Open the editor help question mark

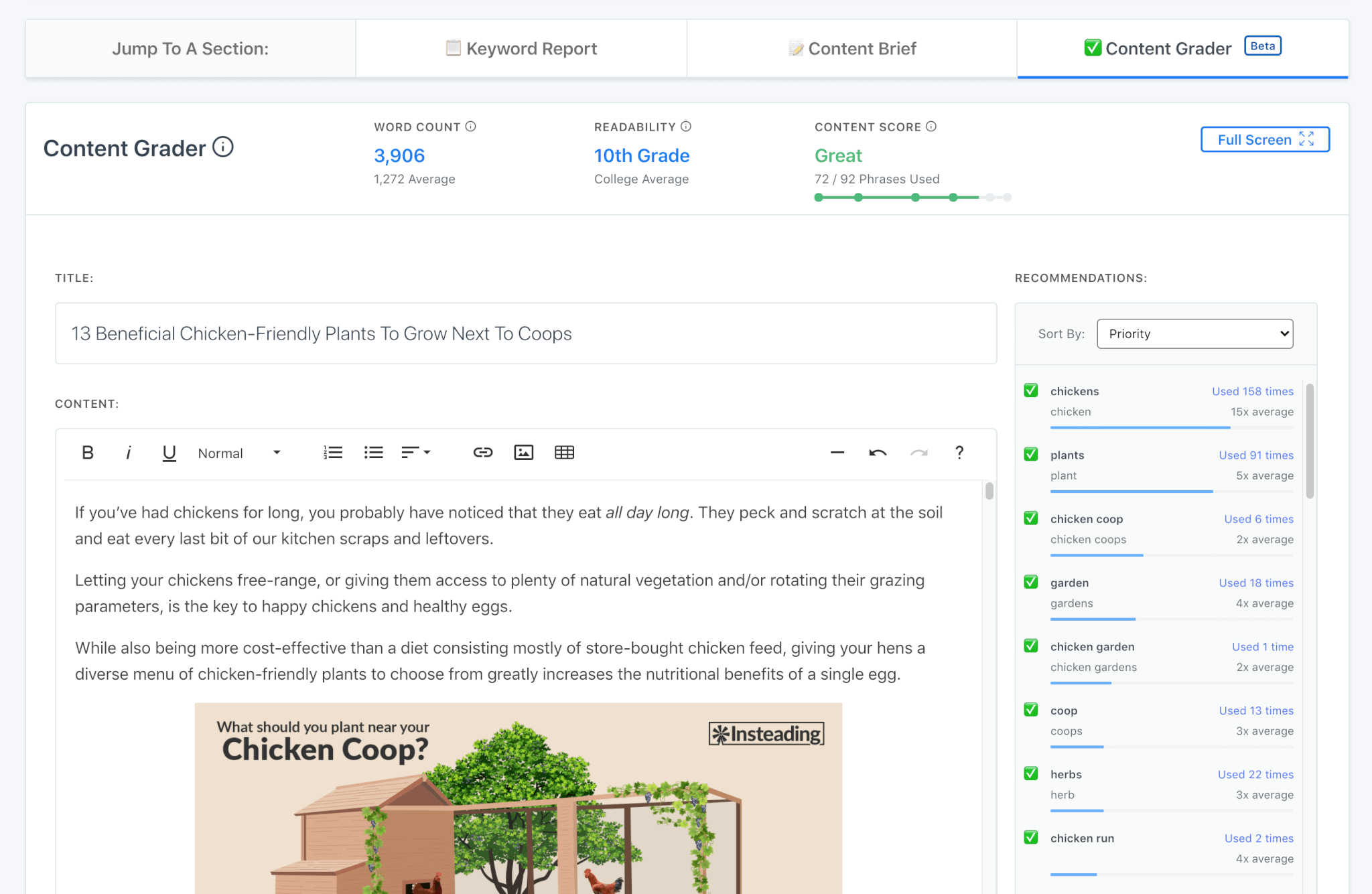[959, 453]
